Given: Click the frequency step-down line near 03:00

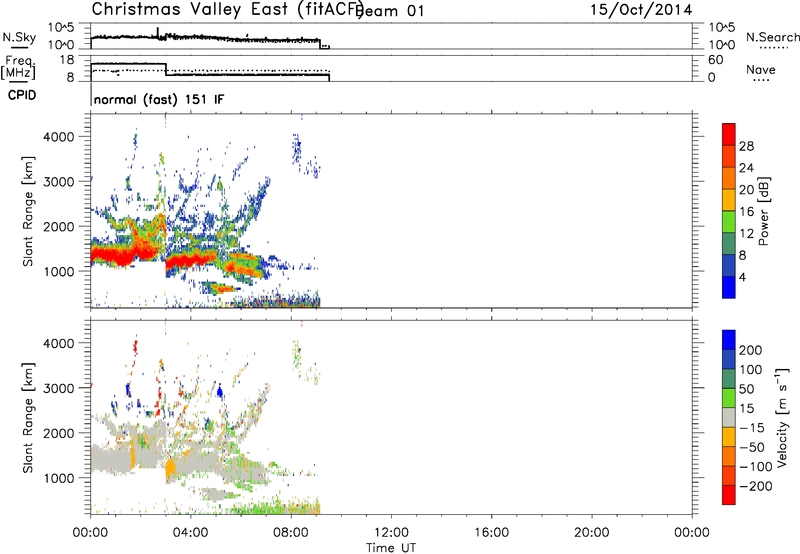Looking at the screenshot, I should (x=166, y=69).
